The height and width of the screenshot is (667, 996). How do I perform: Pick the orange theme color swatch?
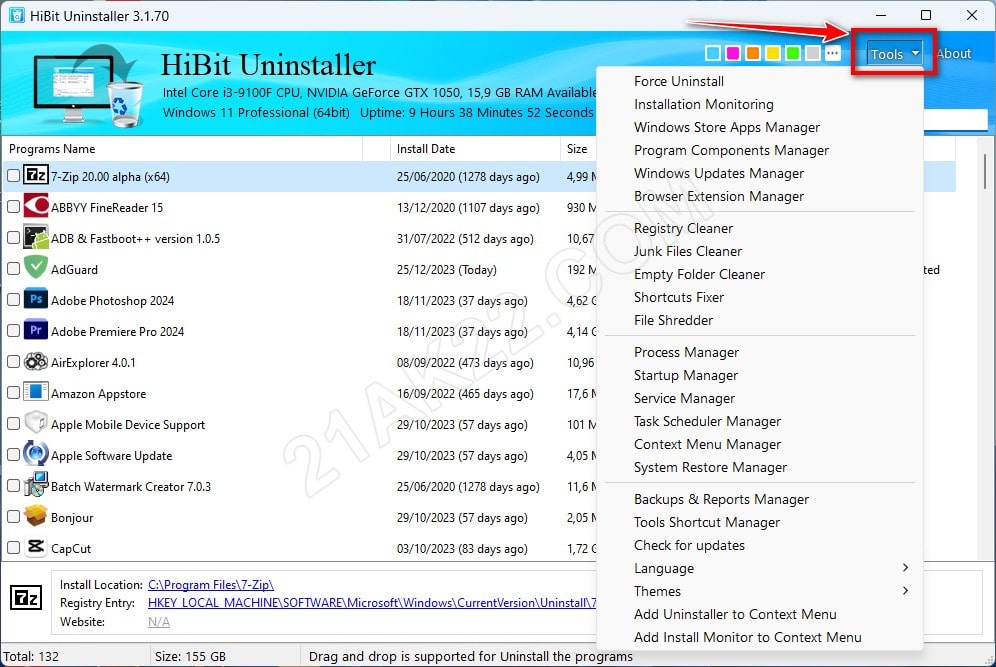753,53
